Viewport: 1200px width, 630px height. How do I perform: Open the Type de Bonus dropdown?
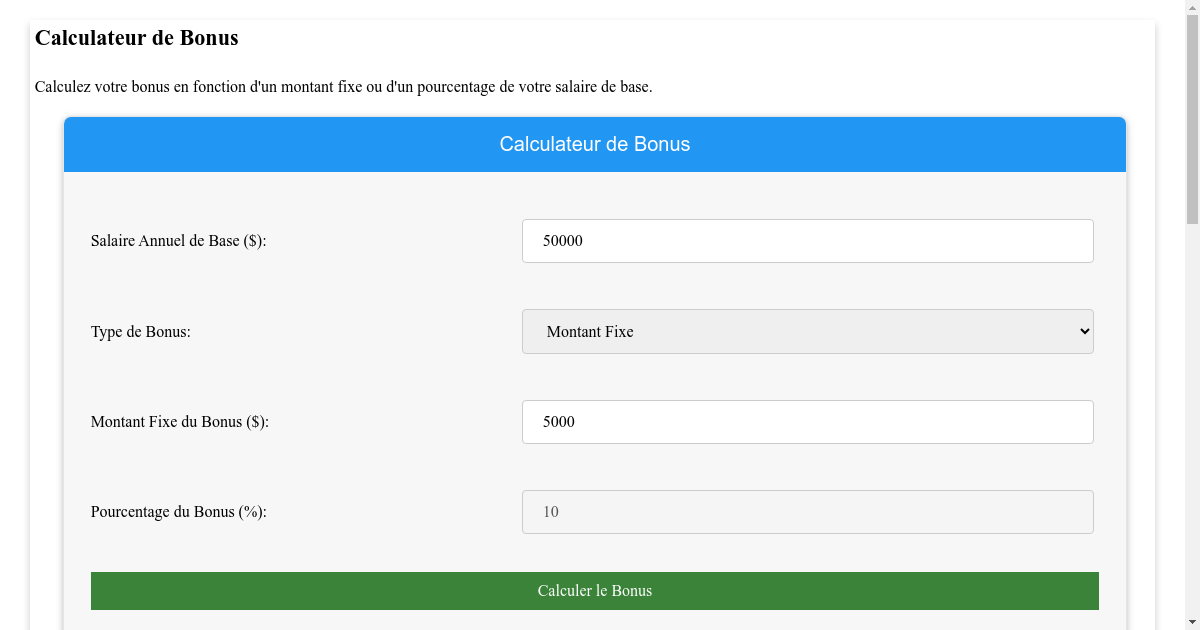(806, 331)
